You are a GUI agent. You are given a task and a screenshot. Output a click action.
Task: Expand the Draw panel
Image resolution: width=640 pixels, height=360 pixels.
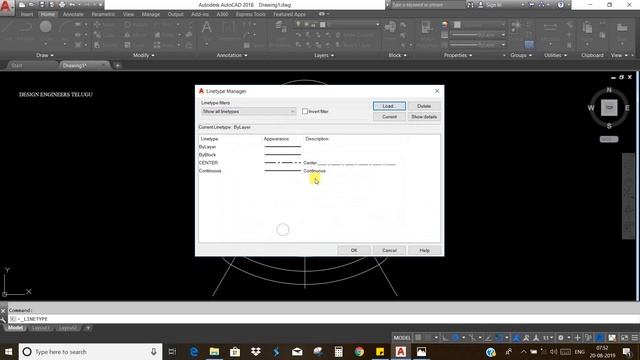[x=44, y=55]
